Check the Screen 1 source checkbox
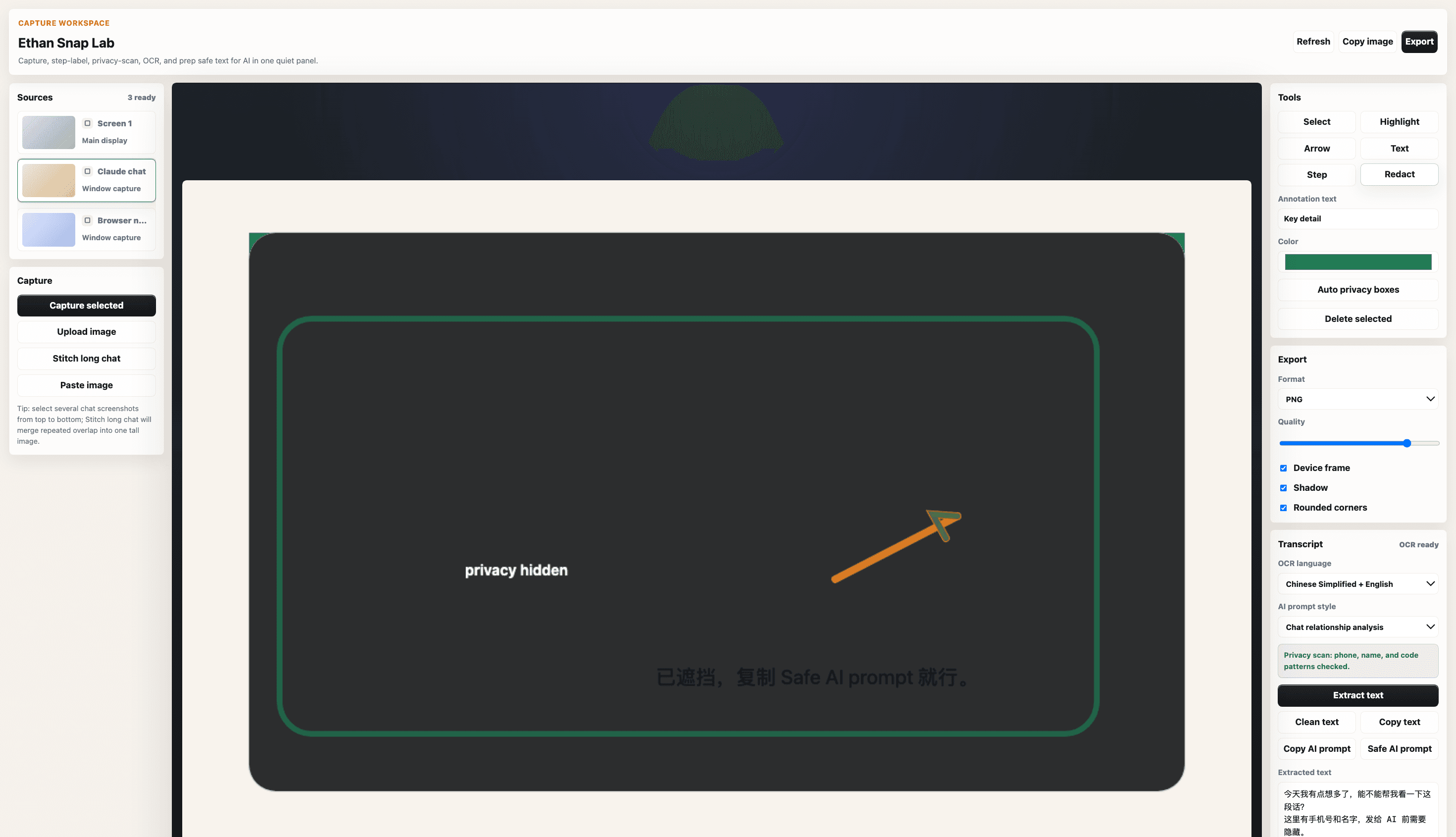The width and height of the screenshot is (1456, 837). tap(87, 123)
